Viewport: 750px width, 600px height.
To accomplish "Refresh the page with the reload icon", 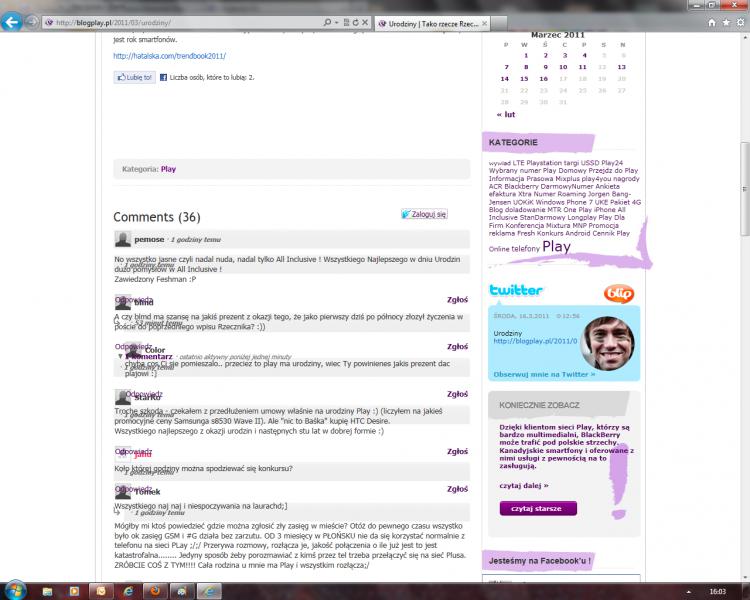I will 355,22.
